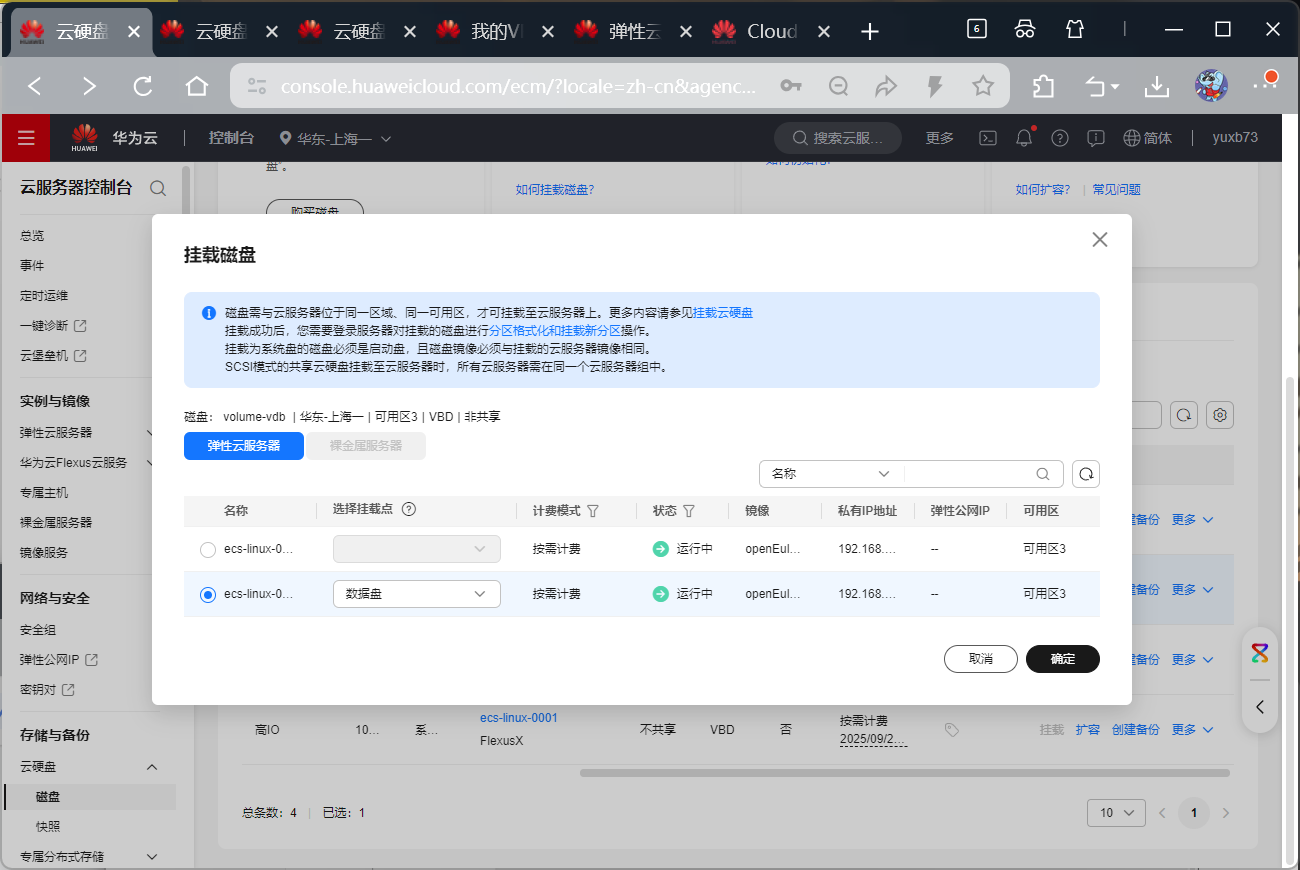Open the disabled mount point dropdown in first row
This screenshot has width=1300, height=870.
416,548
